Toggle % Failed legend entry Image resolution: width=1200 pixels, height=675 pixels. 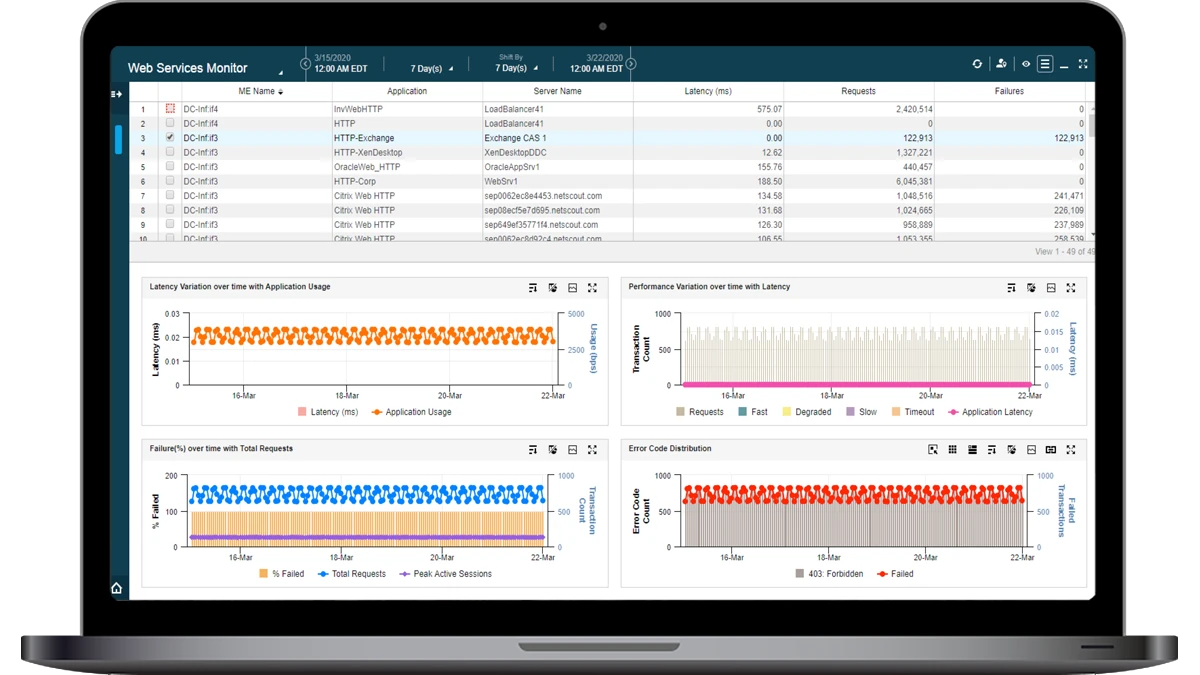(282, 574)
